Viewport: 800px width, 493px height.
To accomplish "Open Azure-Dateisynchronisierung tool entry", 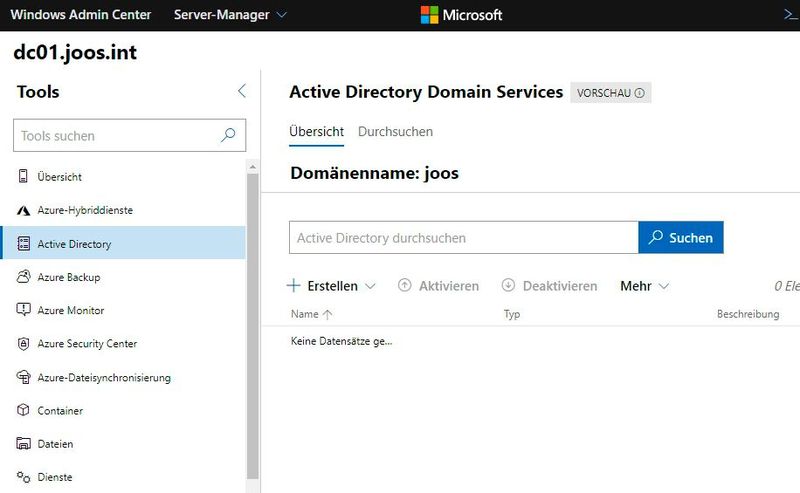I will click(x=123, y=377).
